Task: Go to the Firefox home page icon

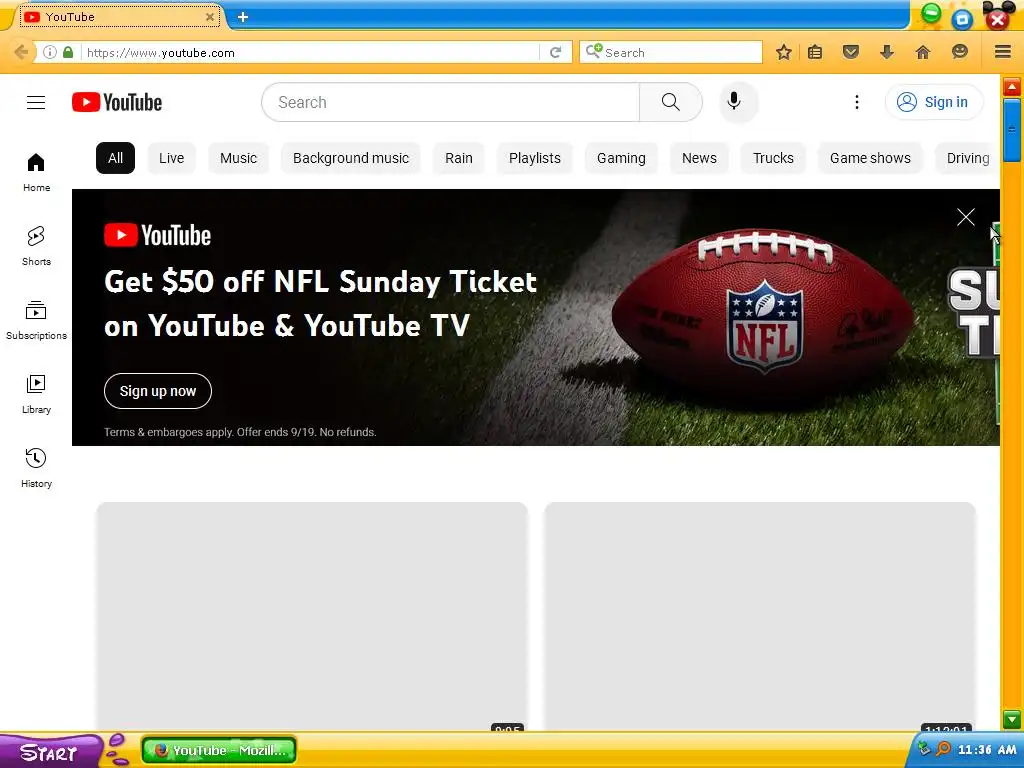Action: (x=922, y=52)
